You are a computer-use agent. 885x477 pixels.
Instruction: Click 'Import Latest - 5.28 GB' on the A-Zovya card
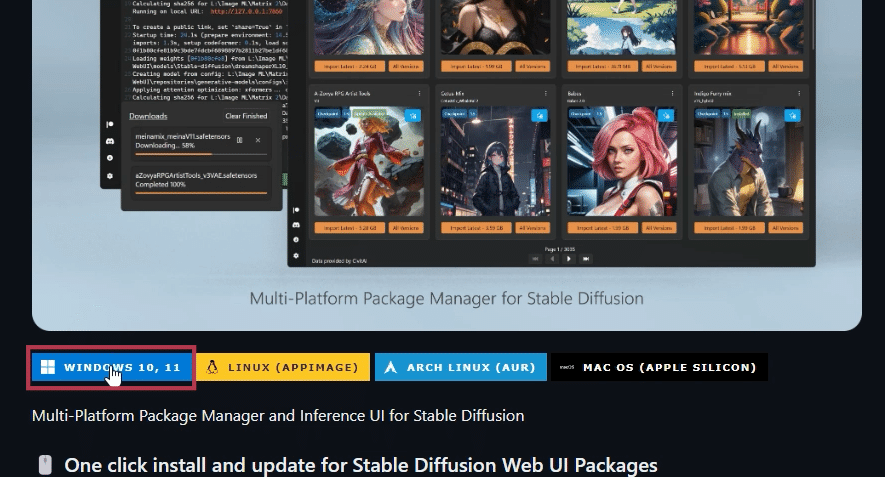tap(349, 228)
